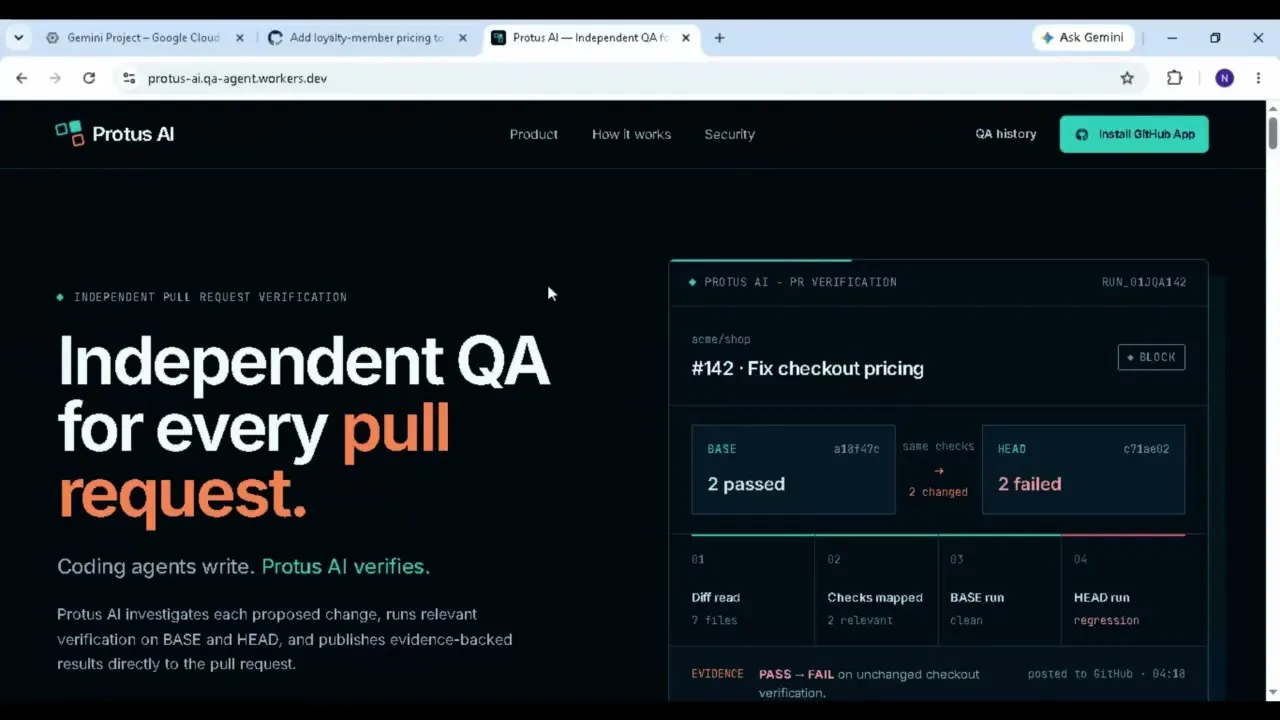The width and height of the screenshot is (1280, 720).
Task: Click the RUN_01JQA142 run identifier
Action: 1144,282
